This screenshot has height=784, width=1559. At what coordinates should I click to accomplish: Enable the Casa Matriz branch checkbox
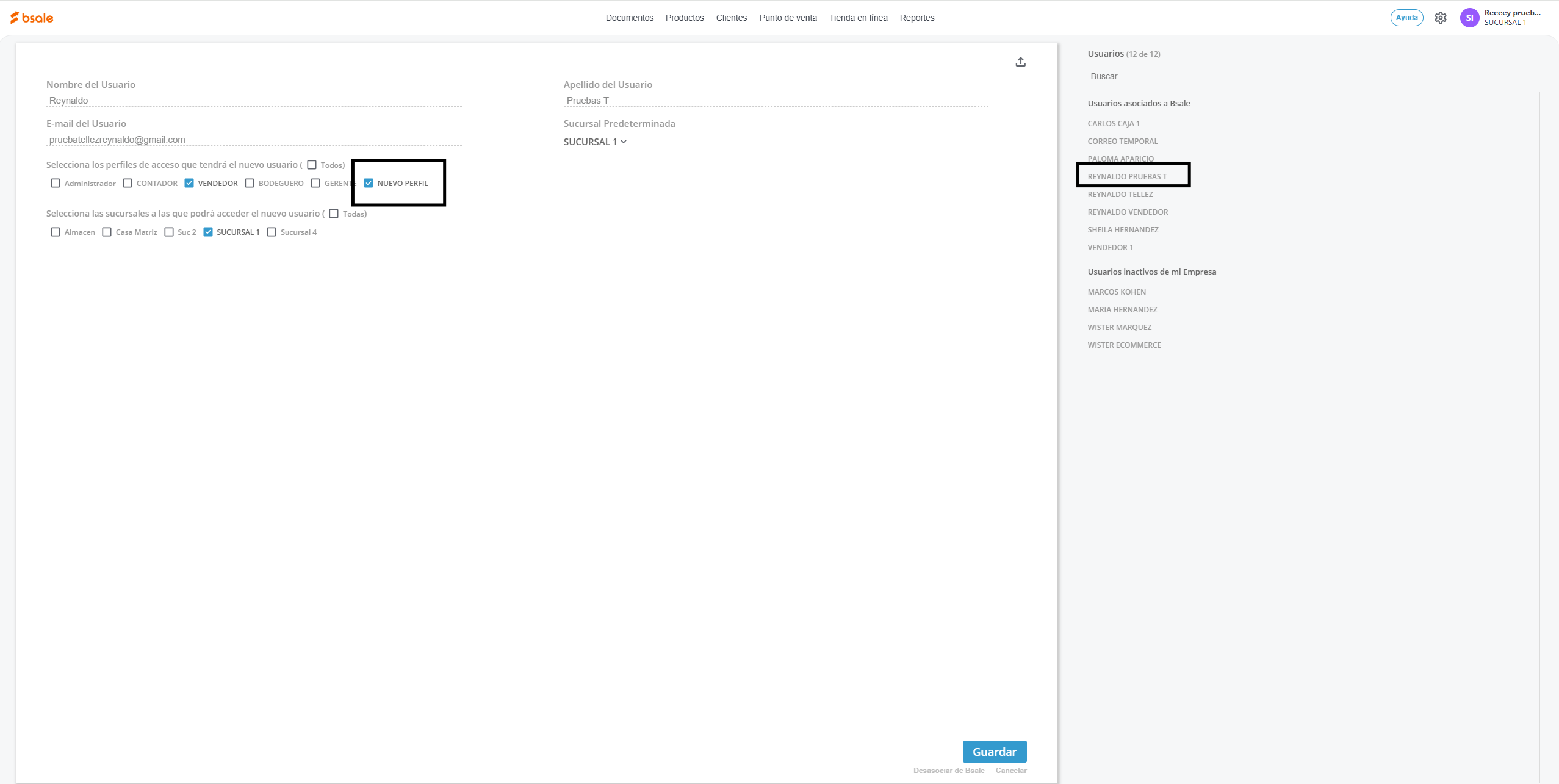pos(107,232)
